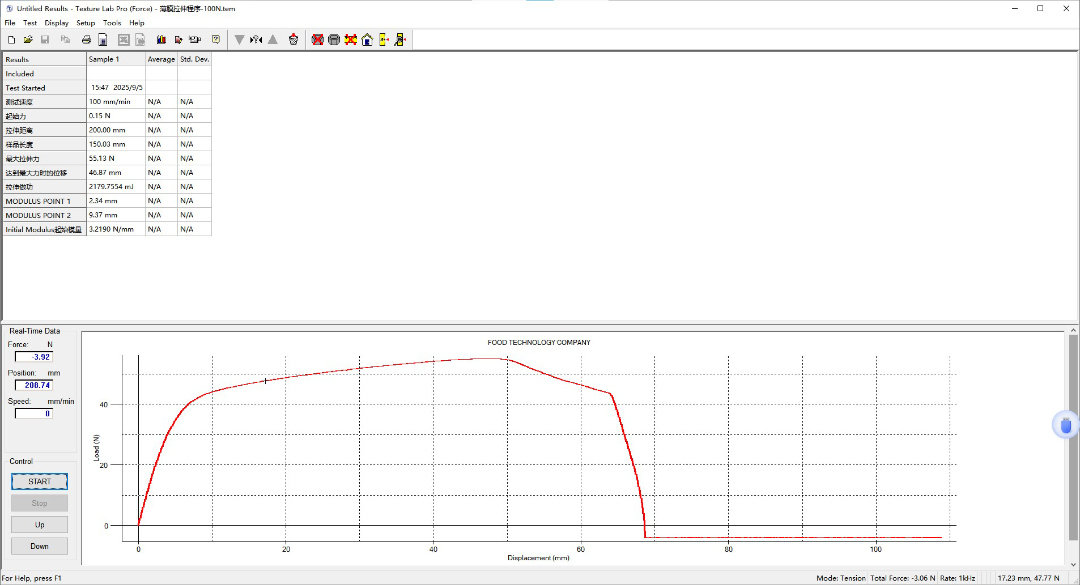Screen dimensions: 1080x585
Task: Click the 2179.7554 mJ value cell
Action: (116, 187)
